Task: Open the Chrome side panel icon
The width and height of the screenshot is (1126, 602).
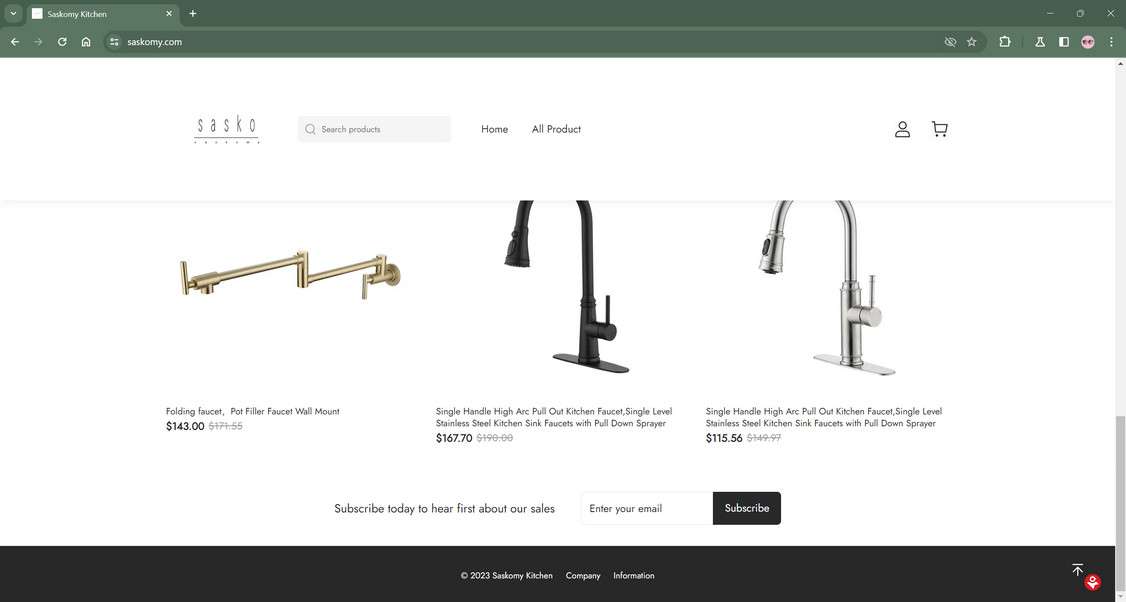Action: coord(1064,42)
